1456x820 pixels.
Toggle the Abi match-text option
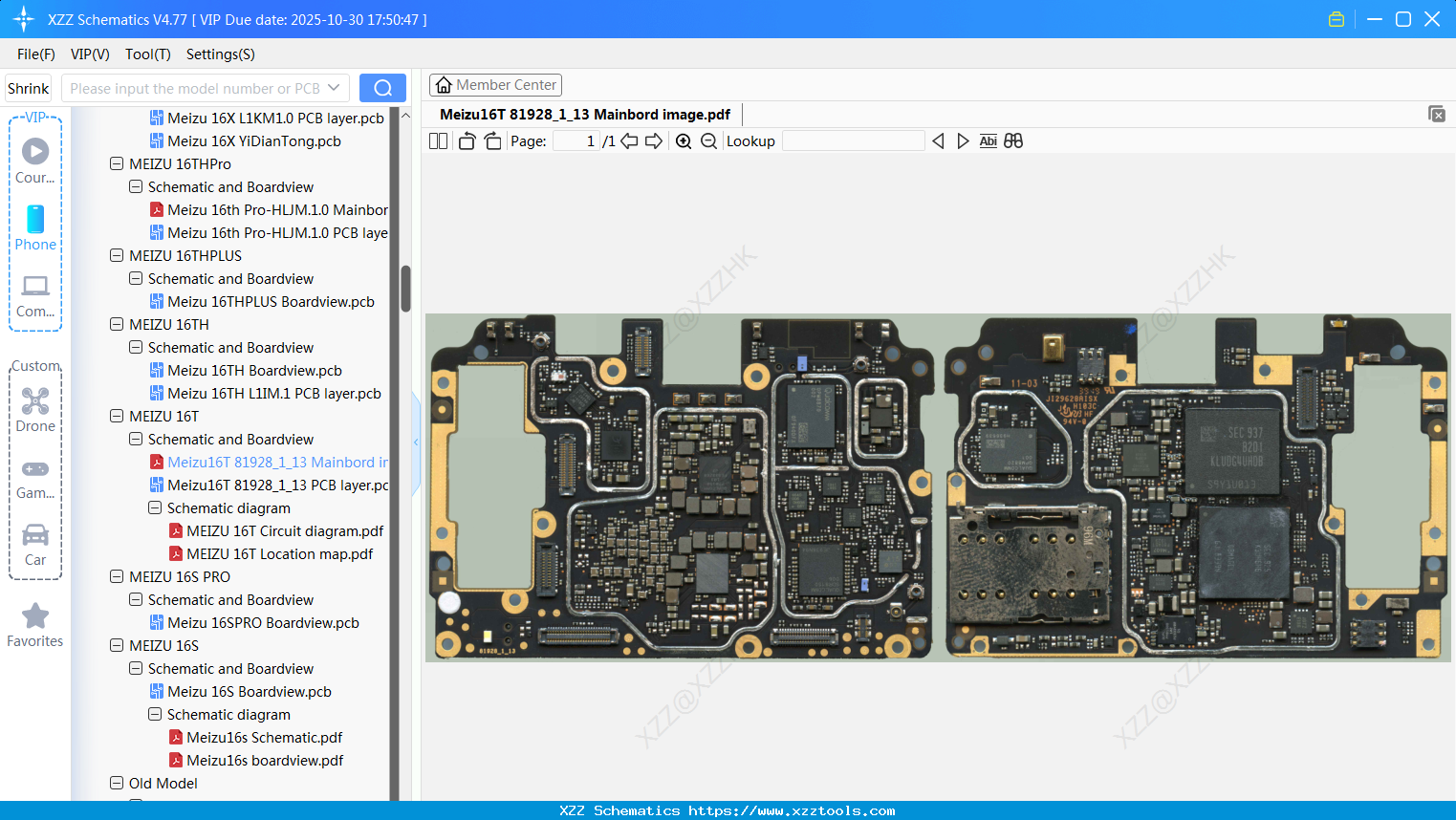coord(988,141)
